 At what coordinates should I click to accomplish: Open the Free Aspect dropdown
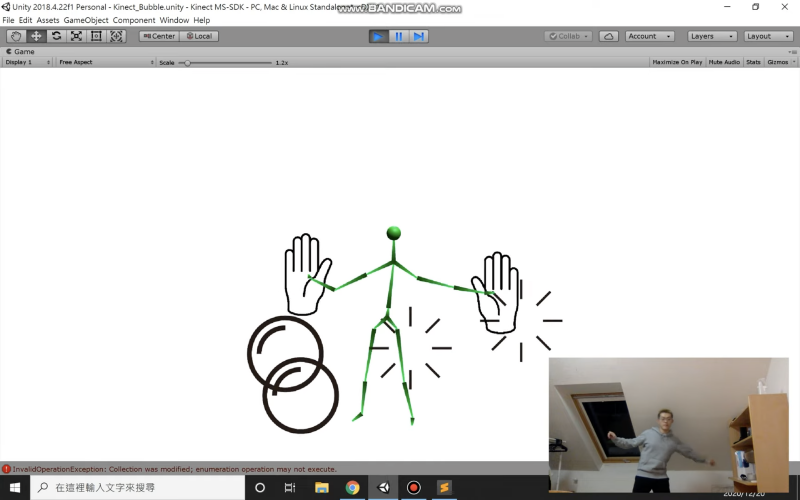(105, 62)
